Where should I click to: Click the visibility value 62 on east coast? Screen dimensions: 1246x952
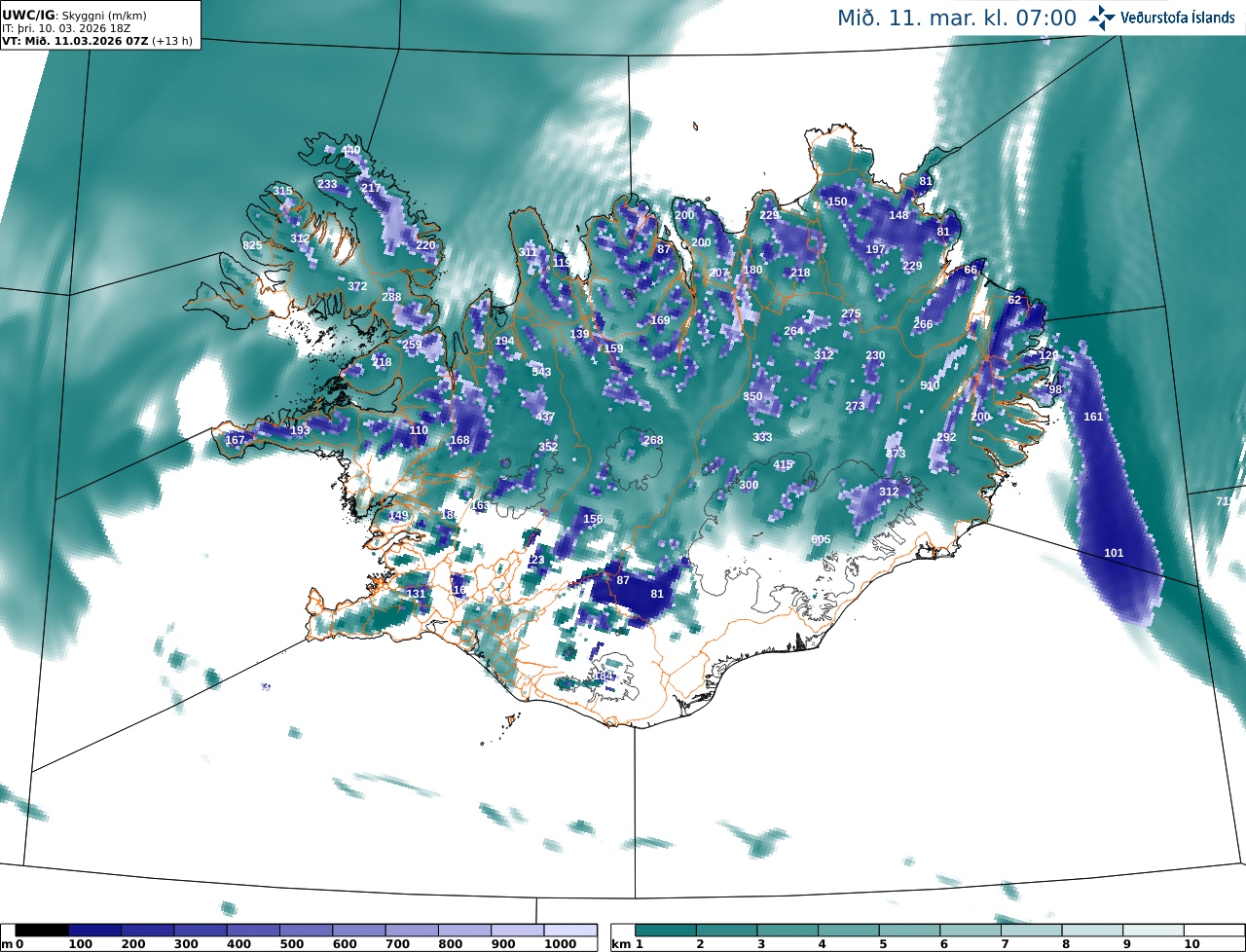click(x=1014, y=300)
